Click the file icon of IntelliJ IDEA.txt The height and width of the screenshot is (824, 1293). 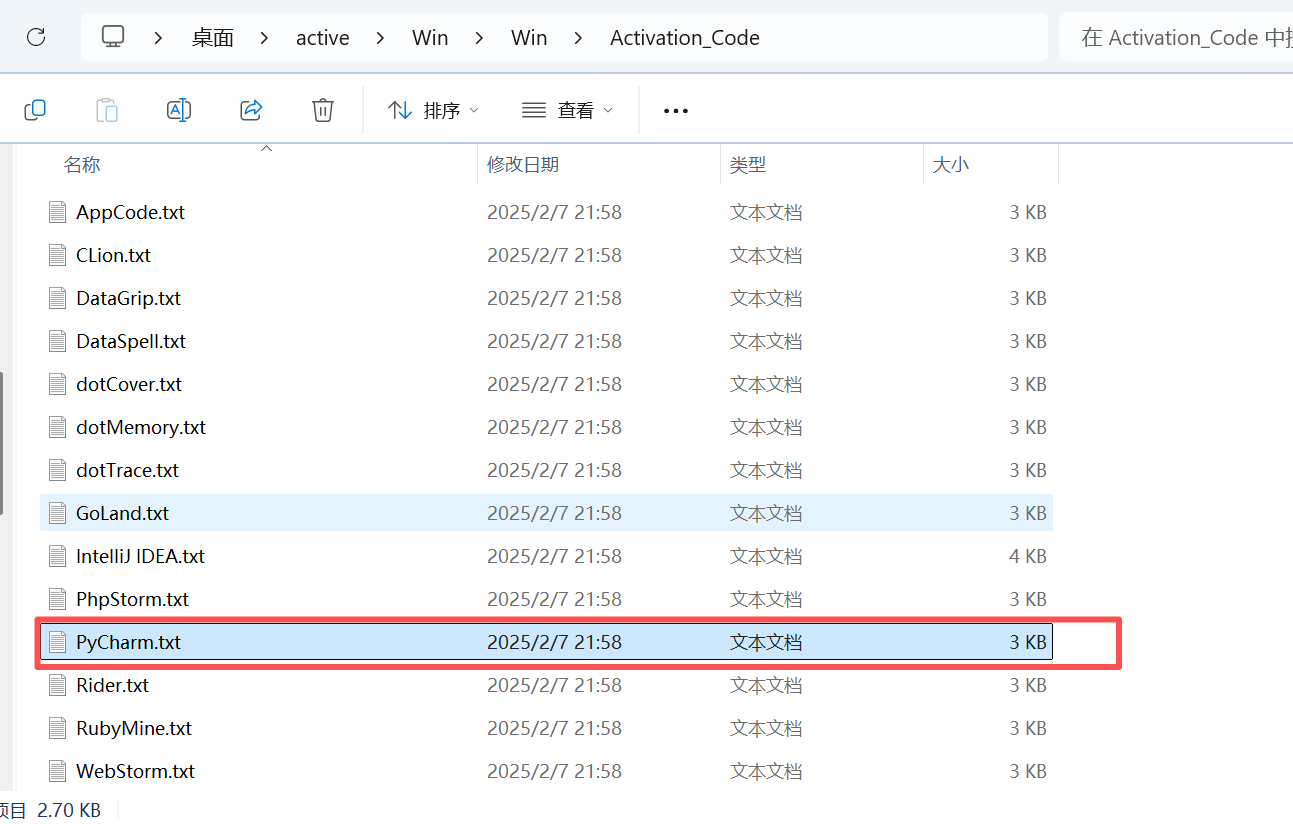coord(58,556)
